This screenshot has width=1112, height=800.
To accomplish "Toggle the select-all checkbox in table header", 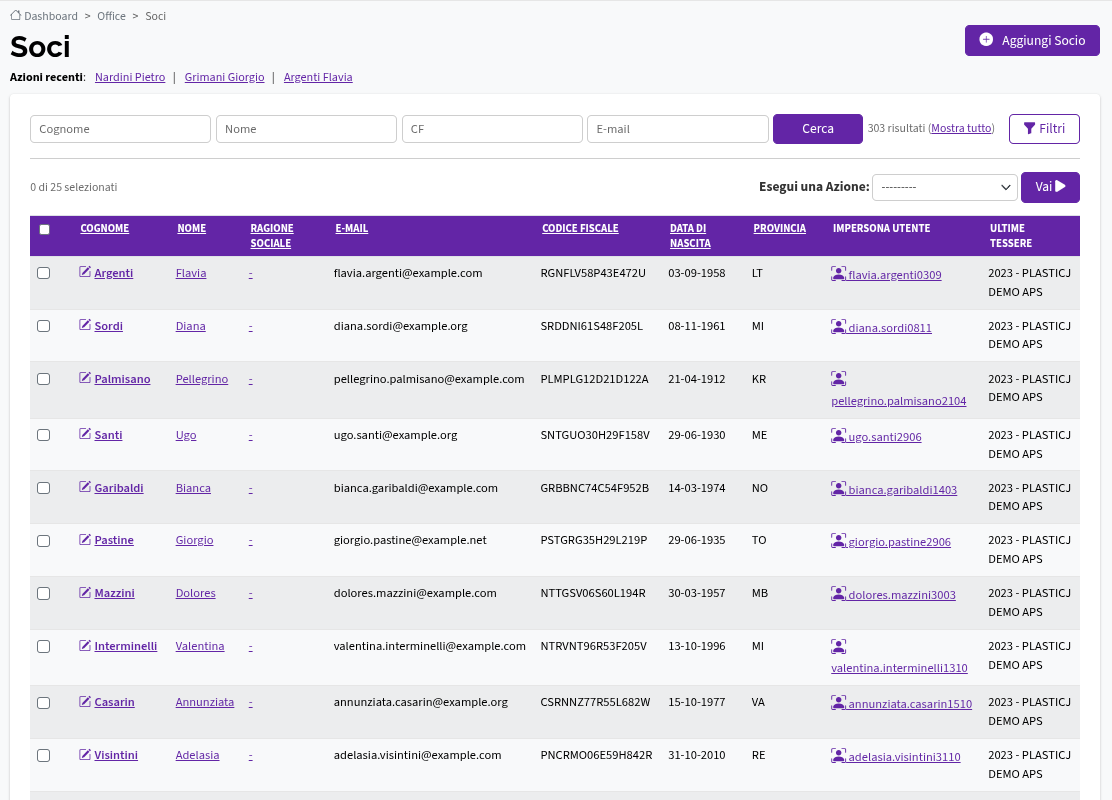I will click(45, 229).
